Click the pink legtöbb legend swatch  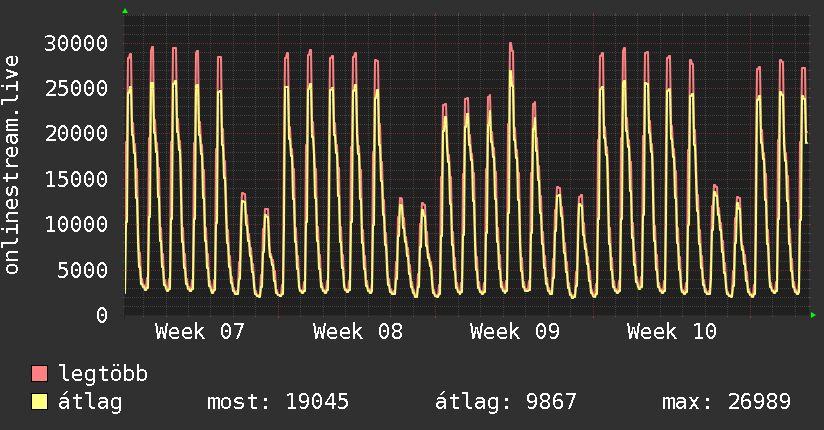39,373
